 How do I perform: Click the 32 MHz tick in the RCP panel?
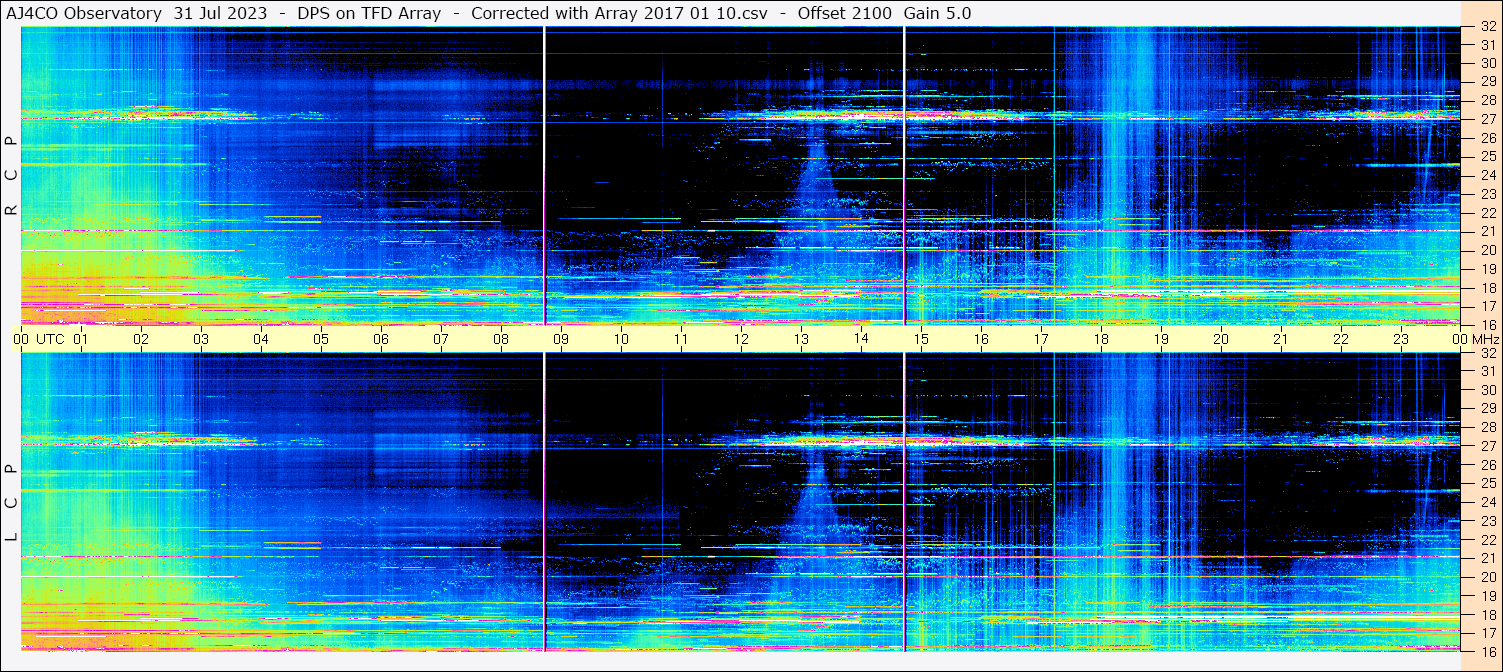pos(1487,27)
